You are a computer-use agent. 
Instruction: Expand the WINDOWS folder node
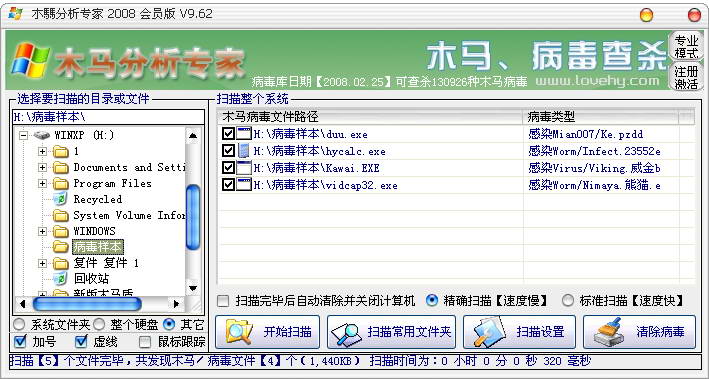(x=43, y=231)
